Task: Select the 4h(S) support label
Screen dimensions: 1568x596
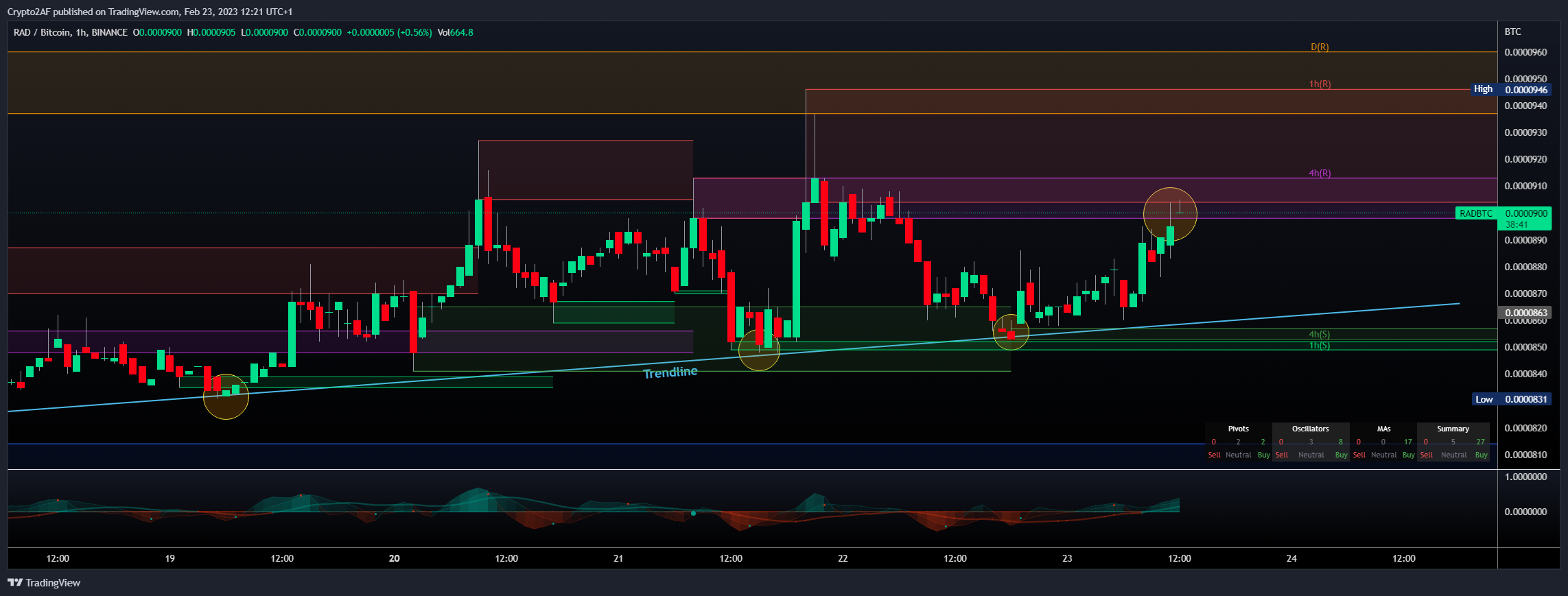Action: (x=1319, y=335)
